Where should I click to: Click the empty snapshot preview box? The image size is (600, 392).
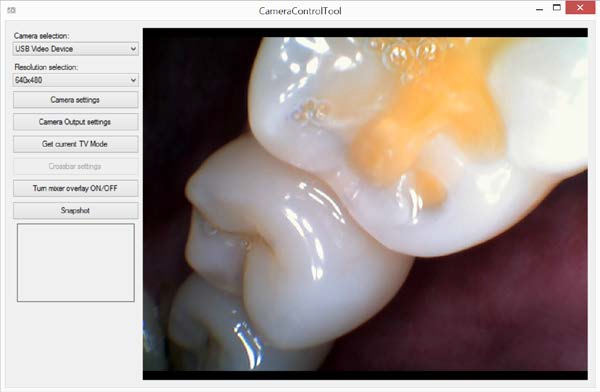[76, 263]
